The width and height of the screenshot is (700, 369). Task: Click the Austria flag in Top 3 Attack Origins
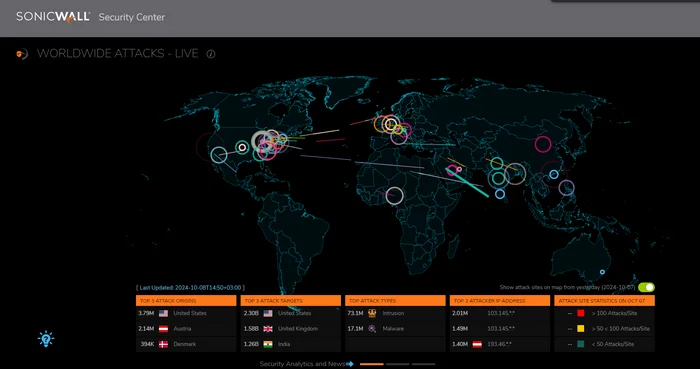tap(163, 329)
